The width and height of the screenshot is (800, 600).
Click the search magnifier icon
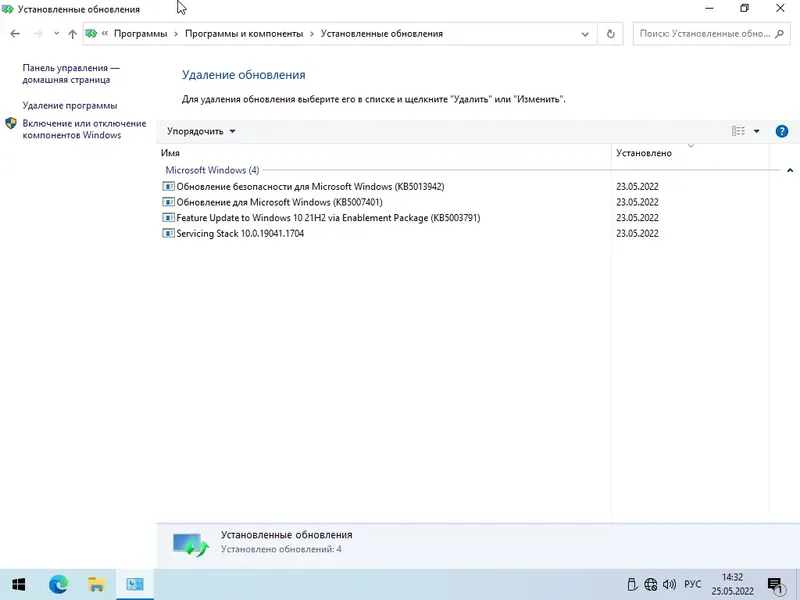[779, 34]
